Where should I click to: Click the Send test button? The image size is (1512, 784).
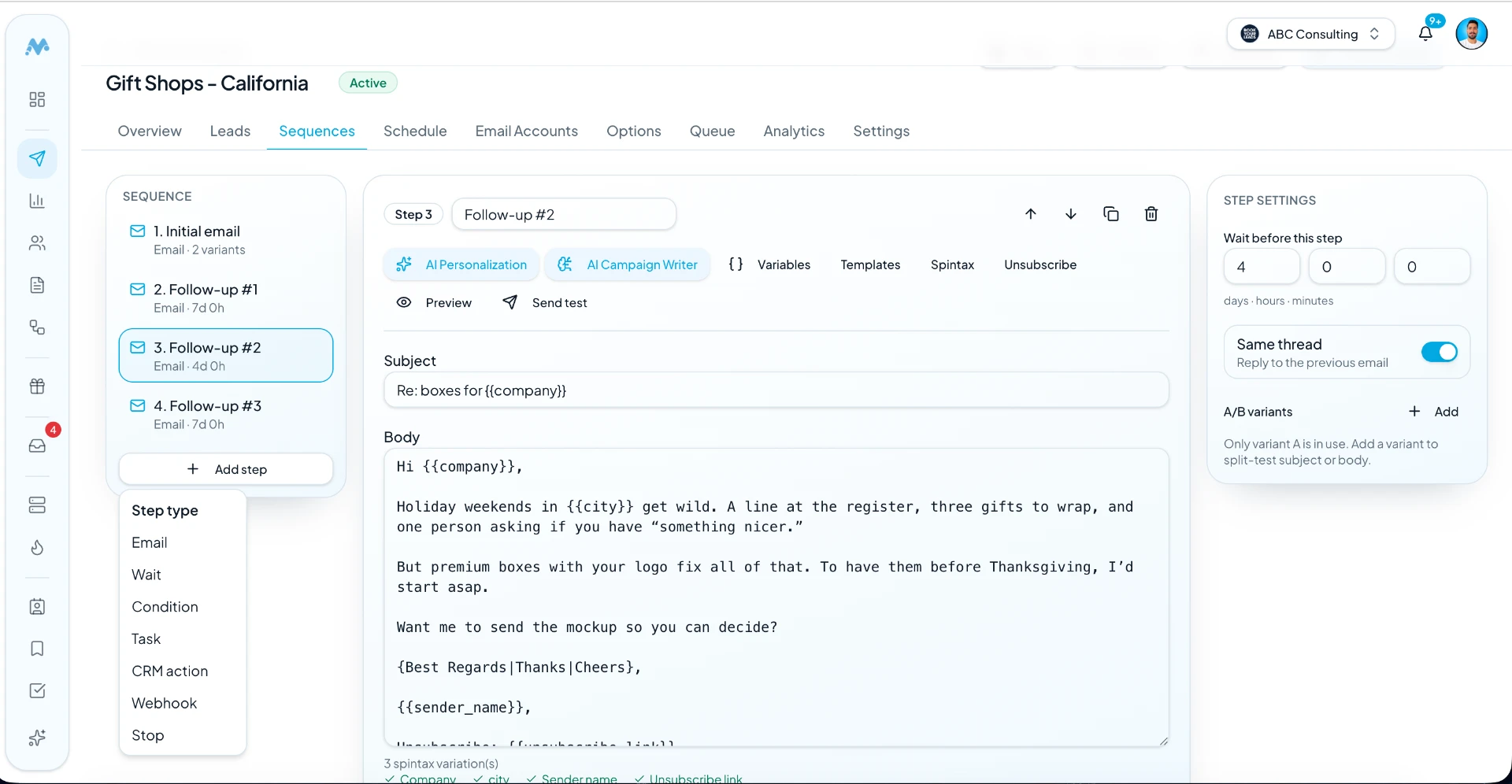[x=545, y=303]
